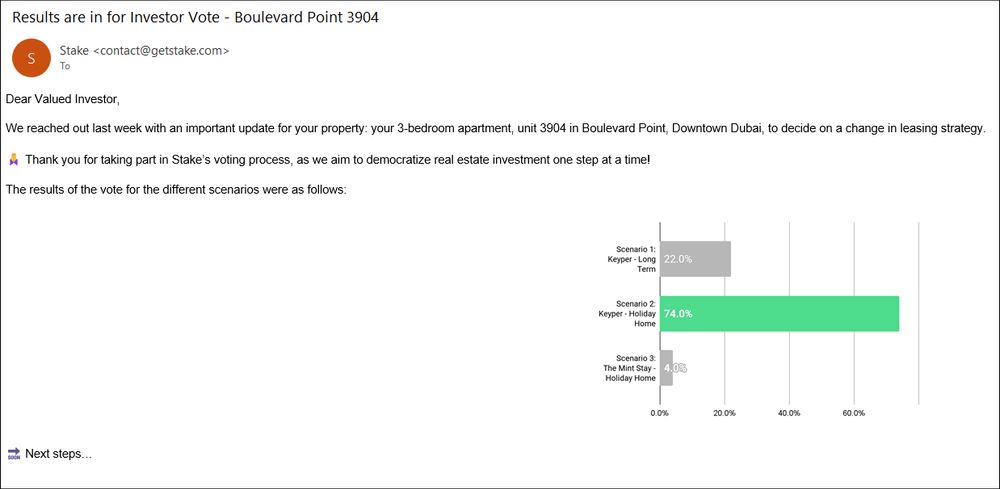Click the orange Stake sender avatar
The width and height of the screenshot is (1000, 489).
(31, 58)
